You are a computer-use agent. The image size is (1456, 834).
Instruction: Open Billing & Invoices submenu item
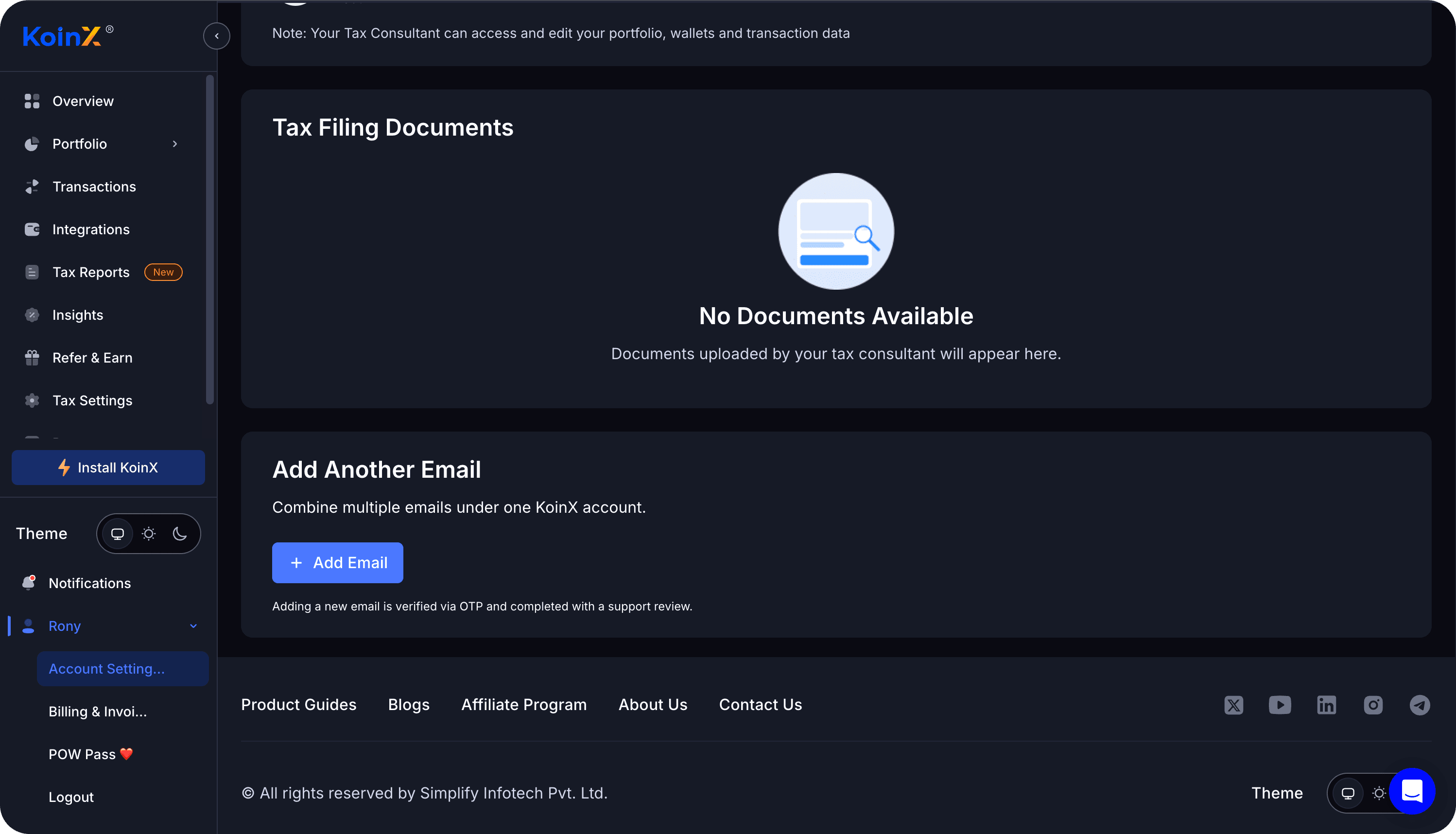coord(98,712)
